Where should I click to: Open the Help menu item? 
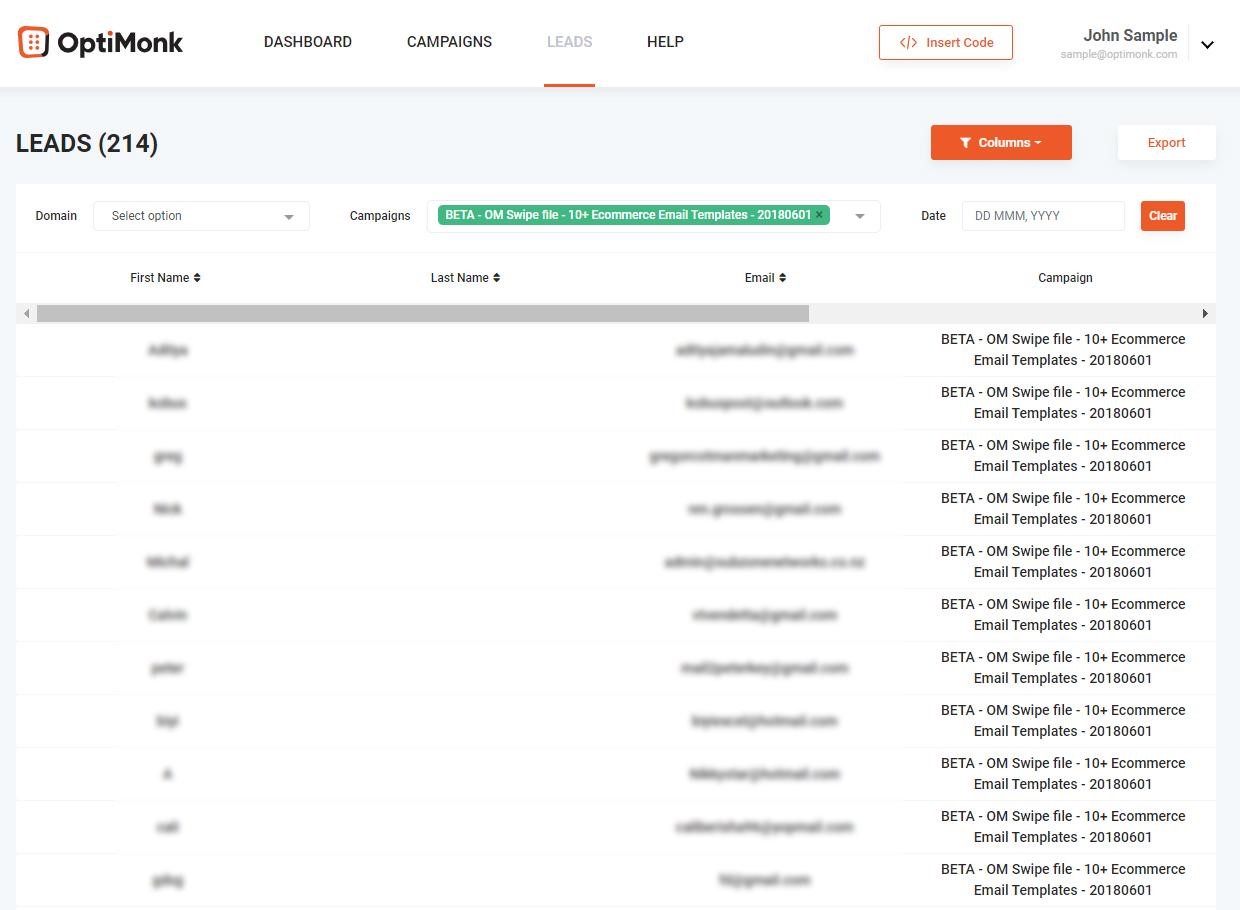(x=665, y=42)
